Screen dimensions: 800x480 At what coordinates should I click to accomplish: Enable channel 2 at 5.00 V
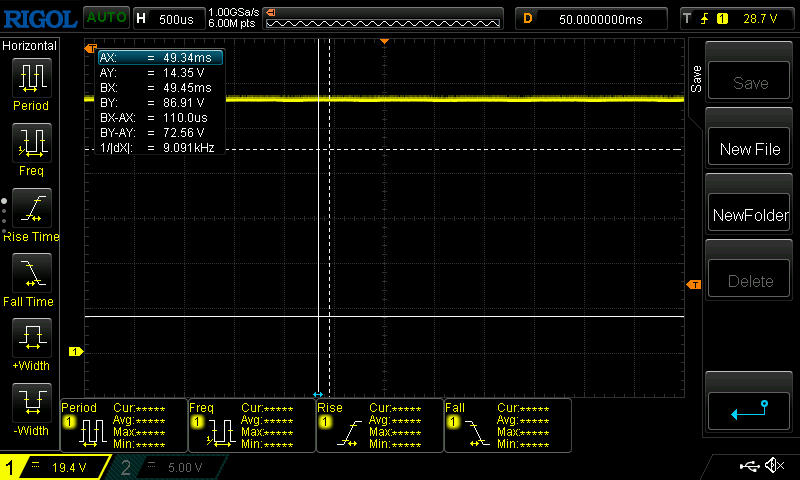coord(167,467)
